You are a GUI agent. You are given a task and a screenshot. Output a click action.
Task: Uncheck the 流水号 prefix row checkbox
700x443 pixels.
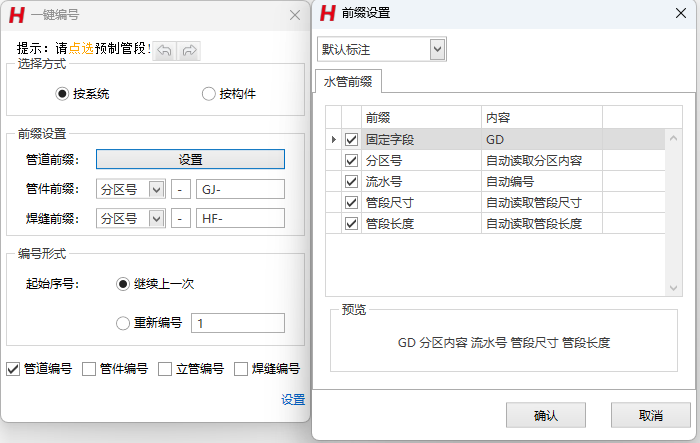pos(351,182)
